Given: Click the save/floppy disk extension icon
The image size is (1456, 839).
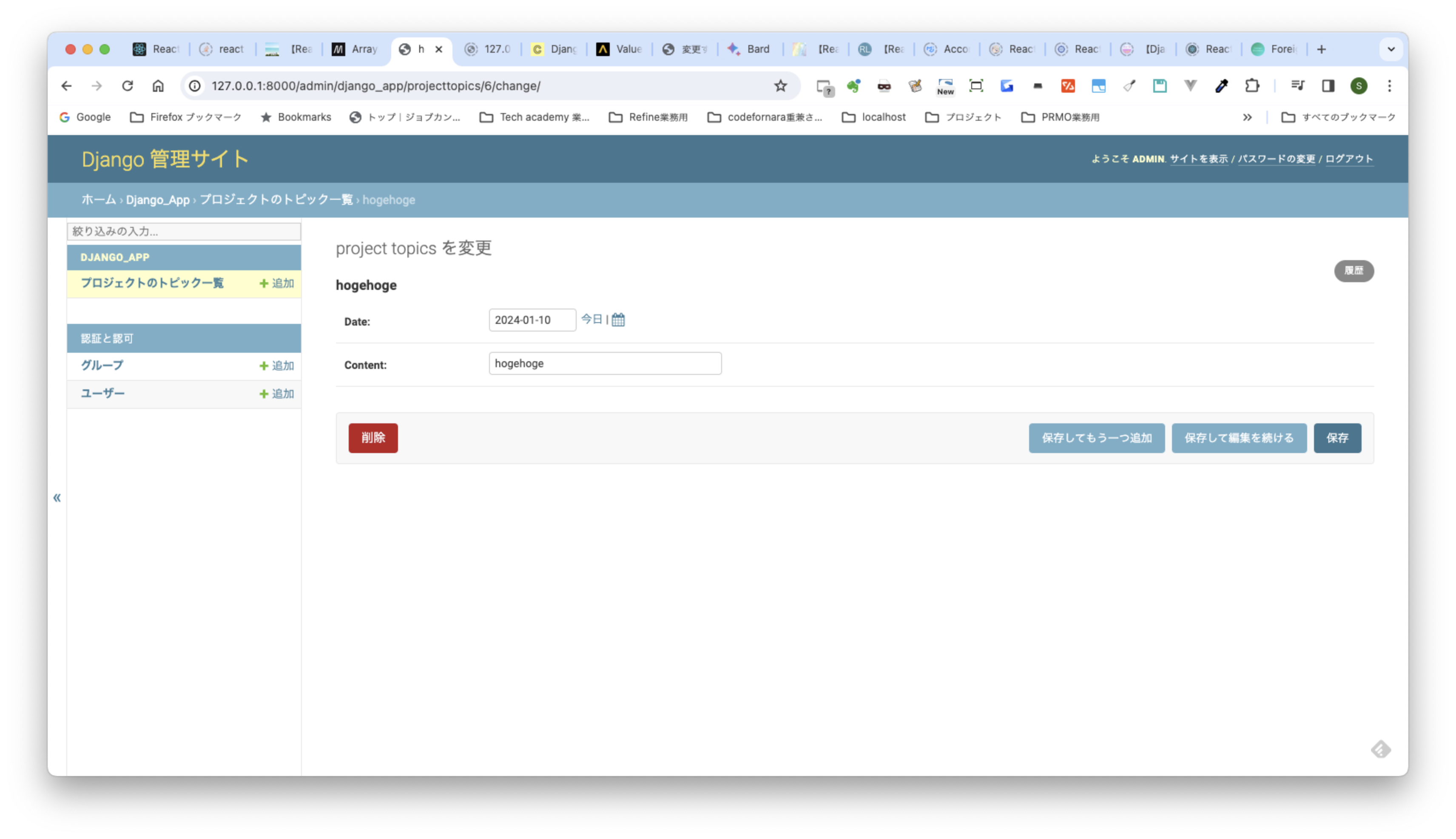Looking at the screenshot, I should coord(1160,86).
